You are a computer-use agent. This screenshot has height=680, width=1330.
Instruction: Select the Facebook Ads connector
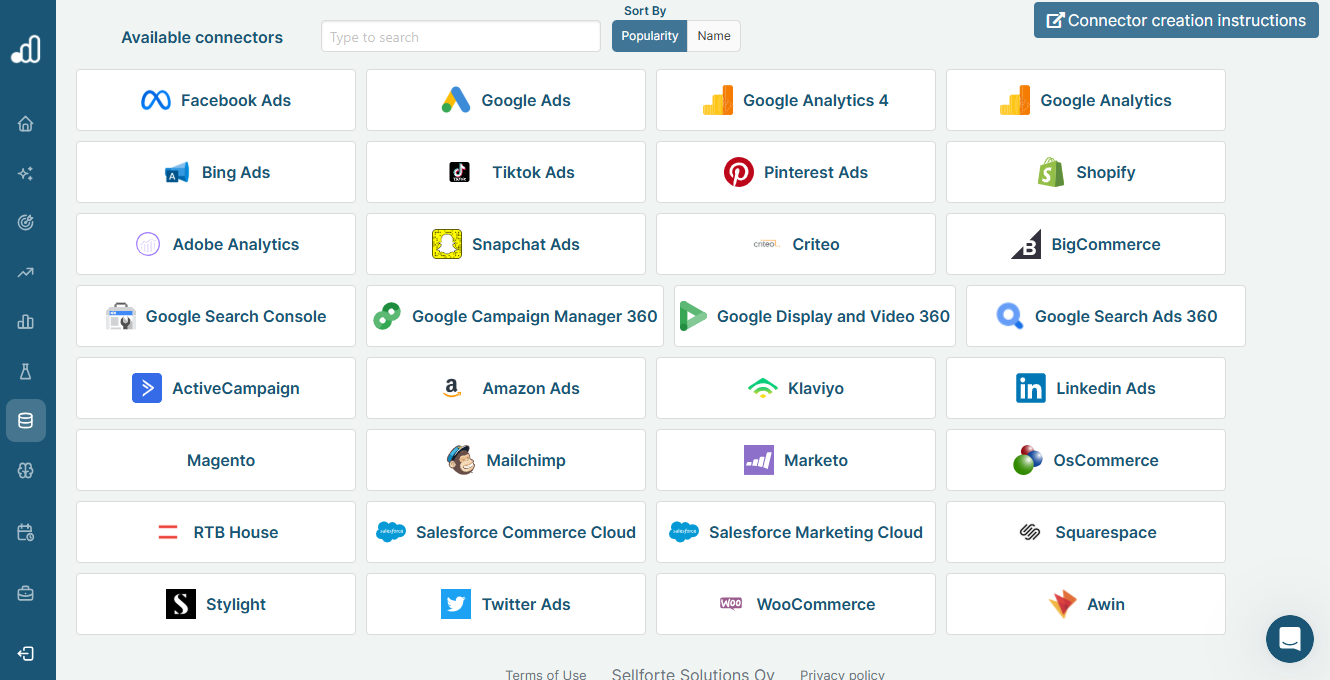point(215,100)
